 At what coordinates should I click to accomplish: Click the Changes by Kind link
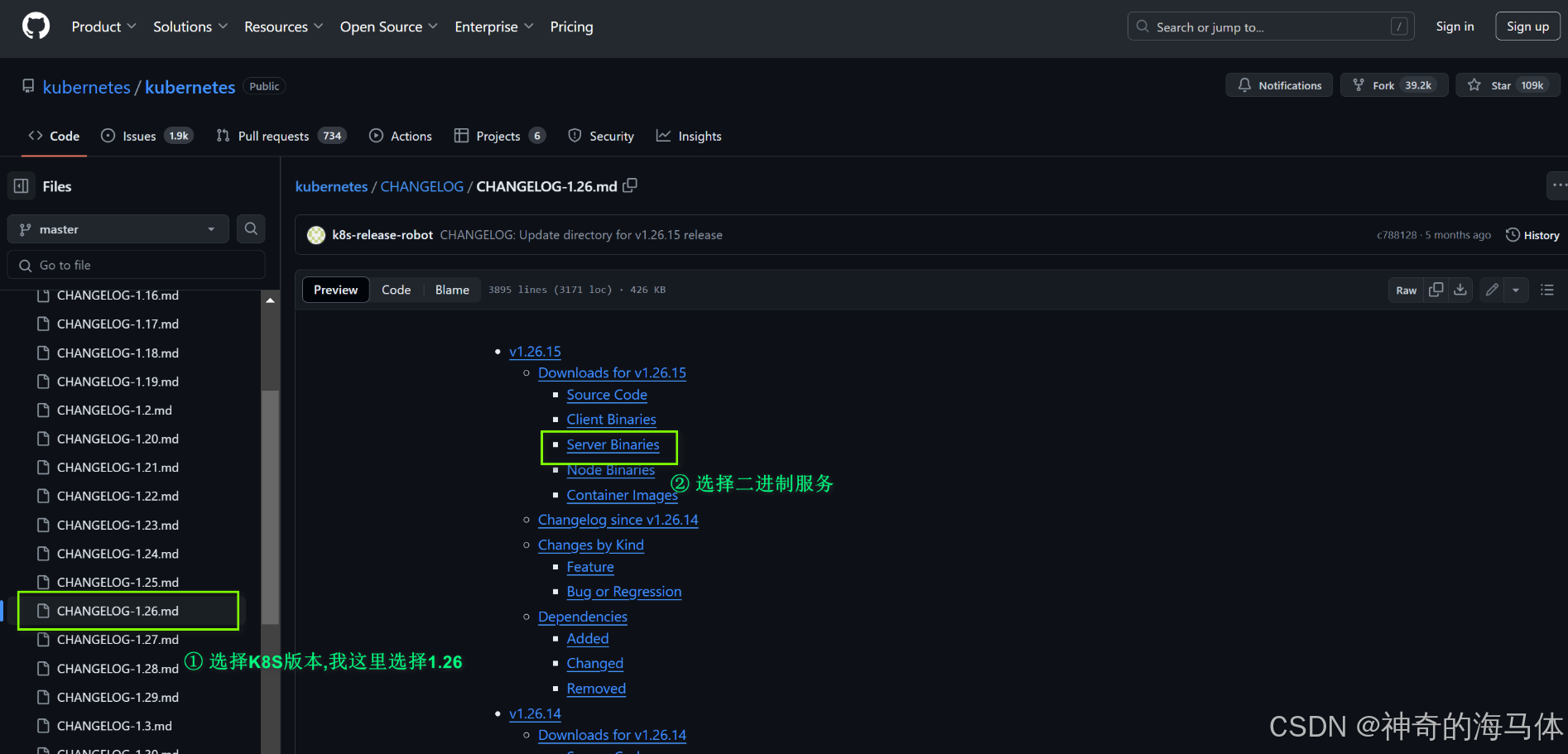(590, 545)
